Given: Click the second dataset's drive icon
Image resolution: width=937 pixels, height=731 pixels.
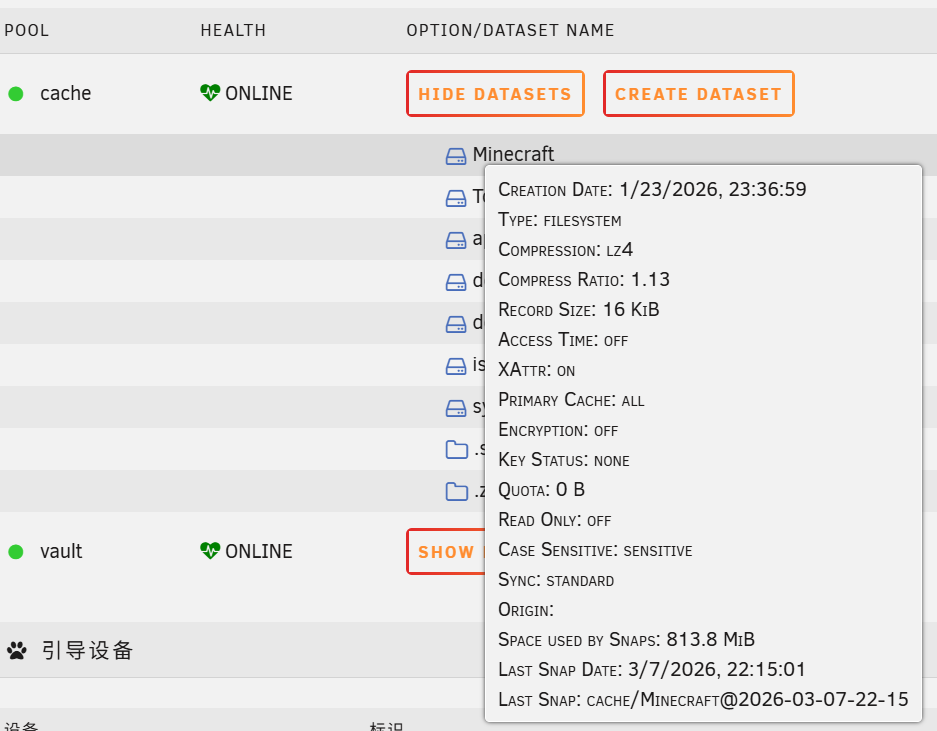Looking at the screenshot, I should tap(456, 198).
